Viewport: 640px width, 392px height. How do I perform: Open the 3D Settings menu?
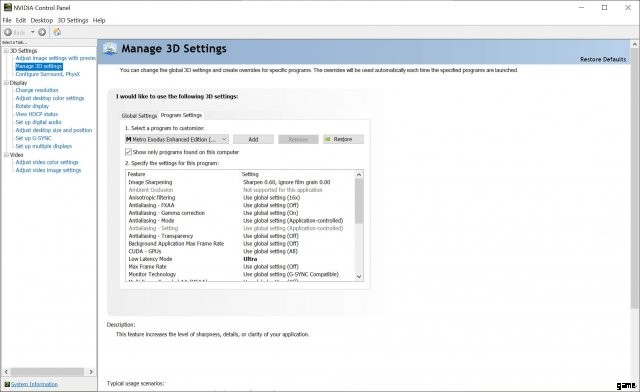[73, 20]
